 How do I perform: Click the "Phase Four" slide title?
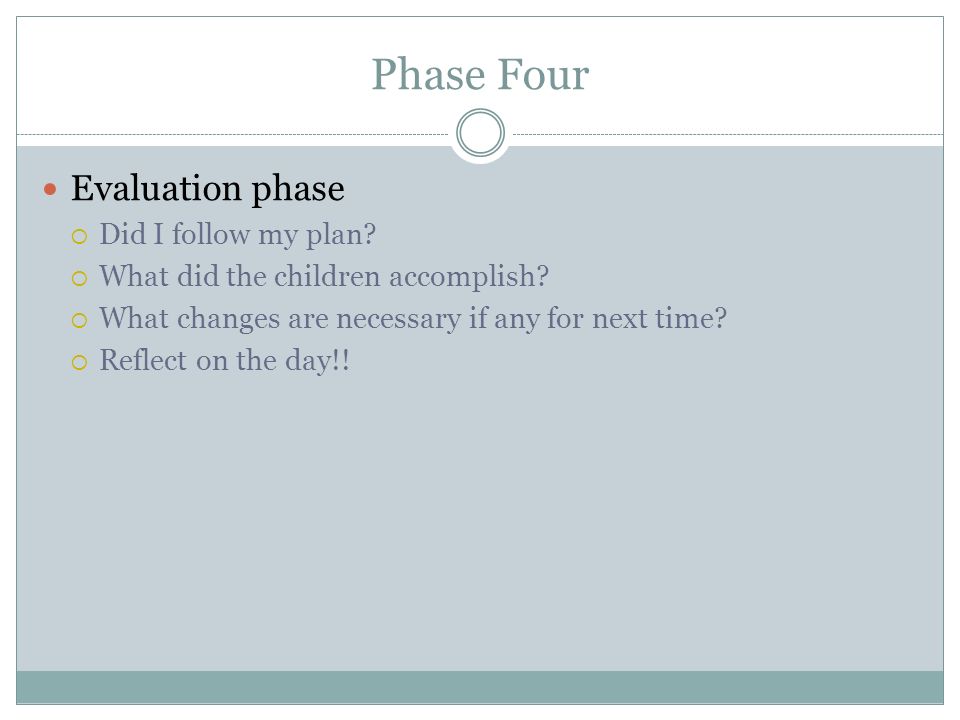pyautogui.click(x=480, y=75)
